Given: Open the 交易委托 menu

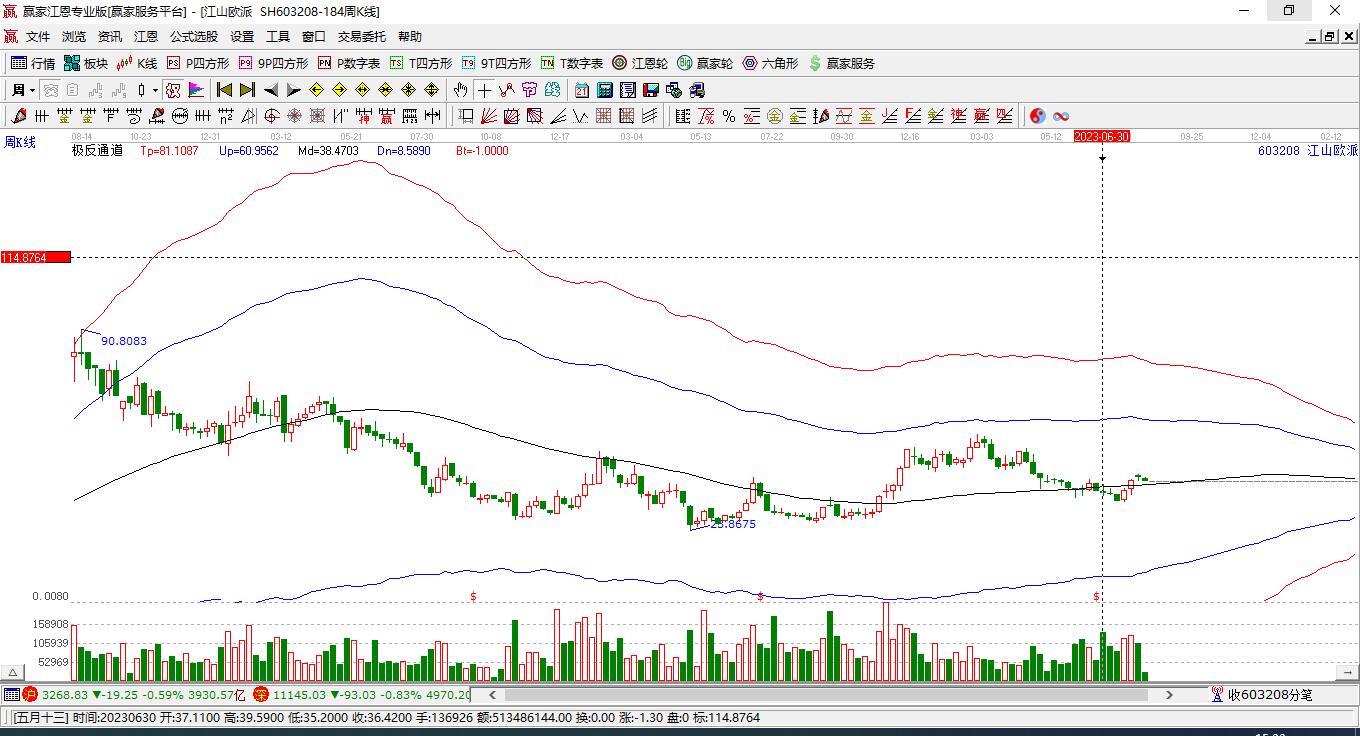Looking at the screenshot, I should [x=361, y=37].
